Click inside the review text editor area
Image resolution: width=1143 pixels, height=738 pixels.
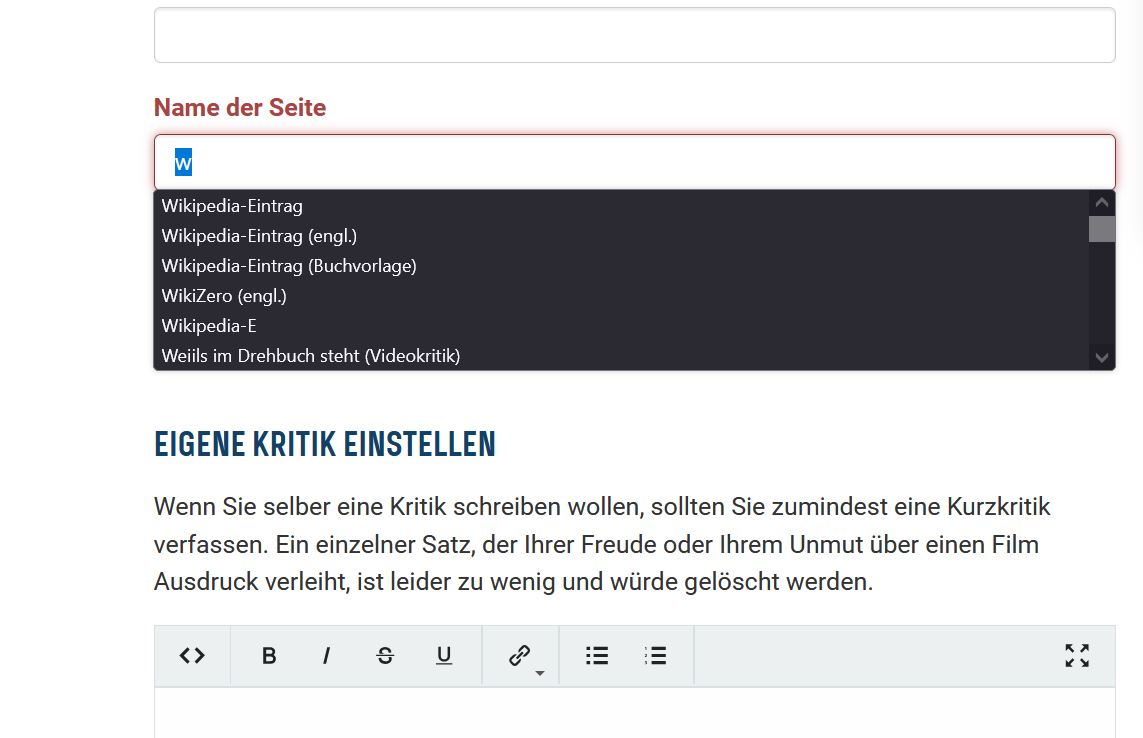pos(634,713)
